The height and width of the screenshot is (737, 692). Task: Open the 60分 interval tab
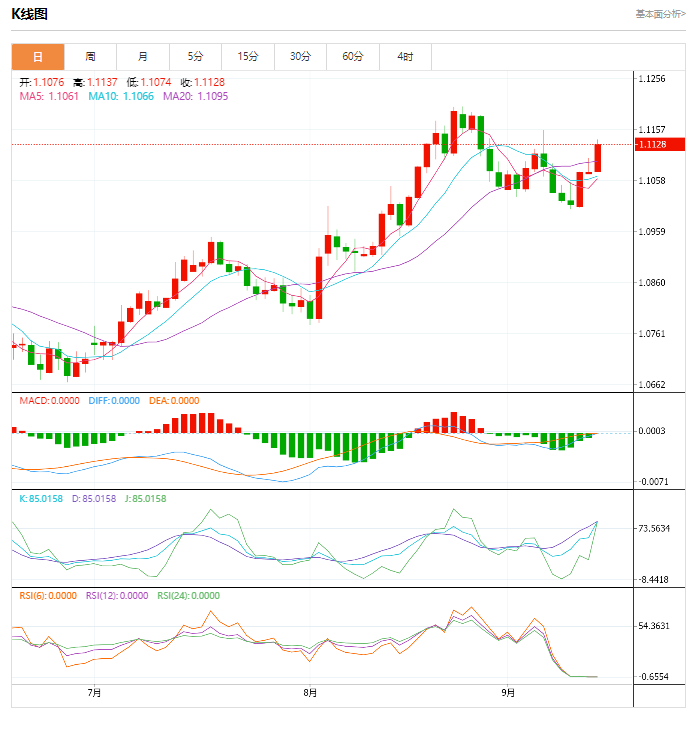click(353, 57)
